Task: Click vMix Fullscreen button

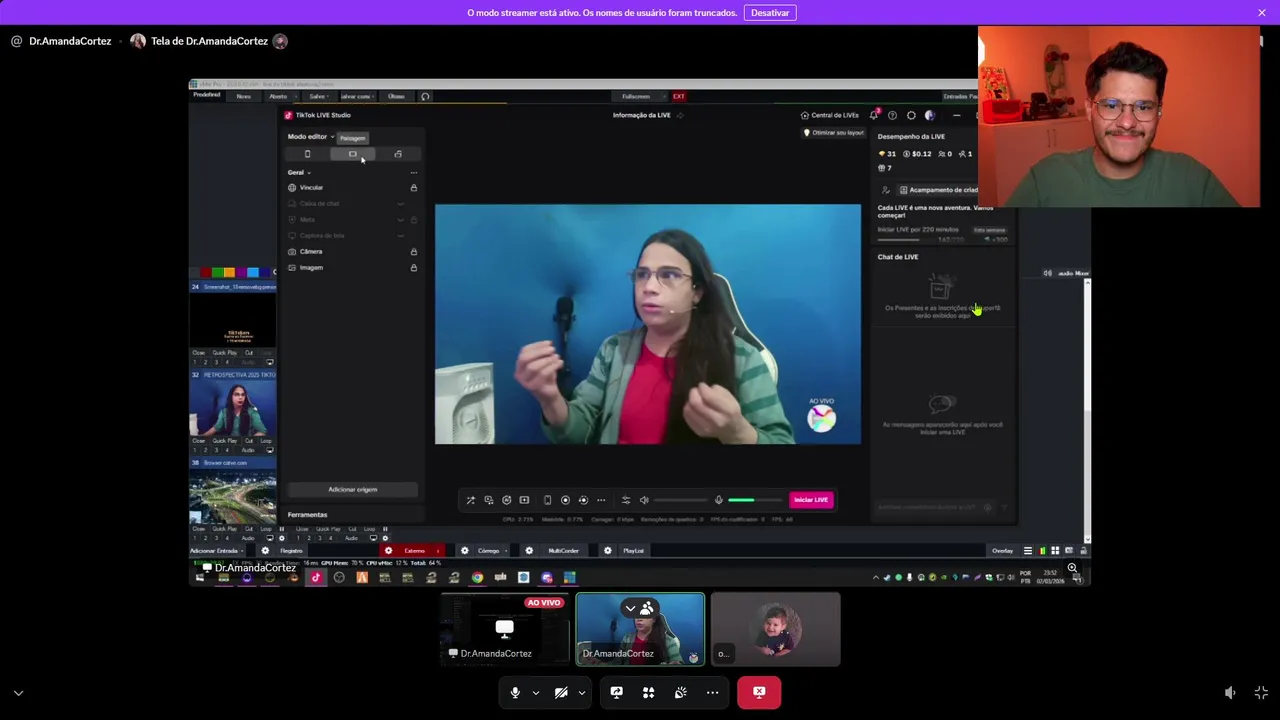Action: (636, 96)
